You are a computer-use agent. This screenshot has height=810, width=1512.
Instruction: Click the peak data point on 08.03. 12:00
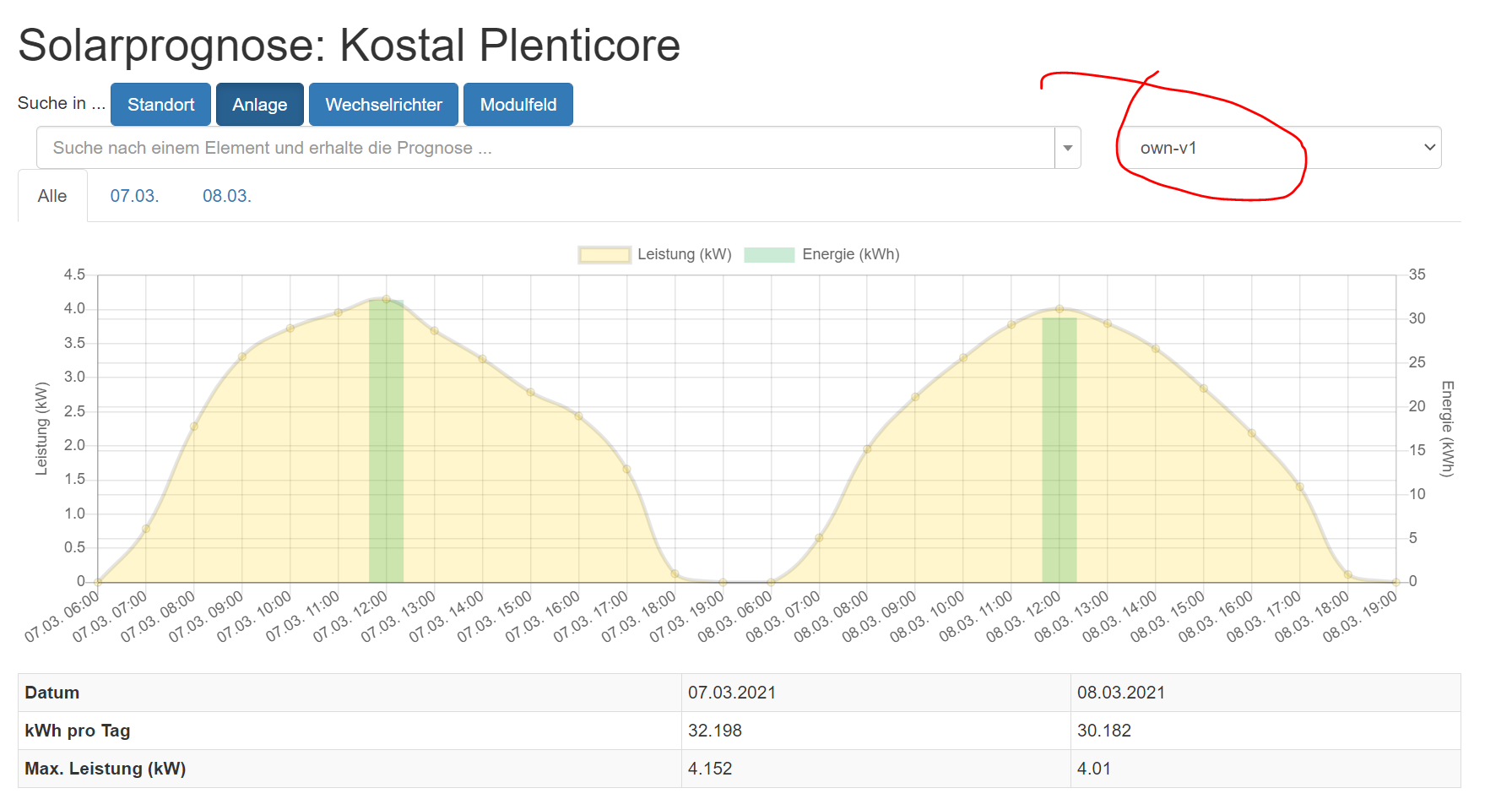click(1059, 309)
